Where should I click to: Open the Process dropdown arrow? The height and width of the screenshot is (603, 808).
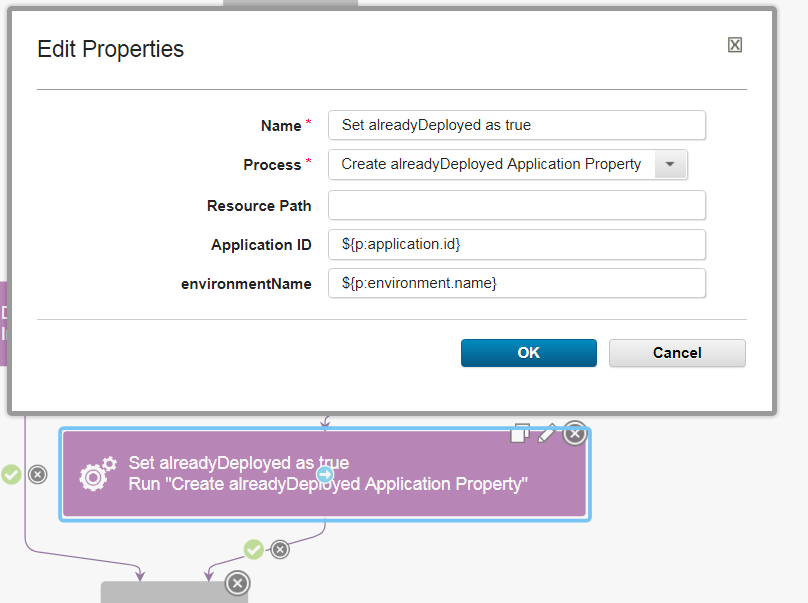(670, 164)
